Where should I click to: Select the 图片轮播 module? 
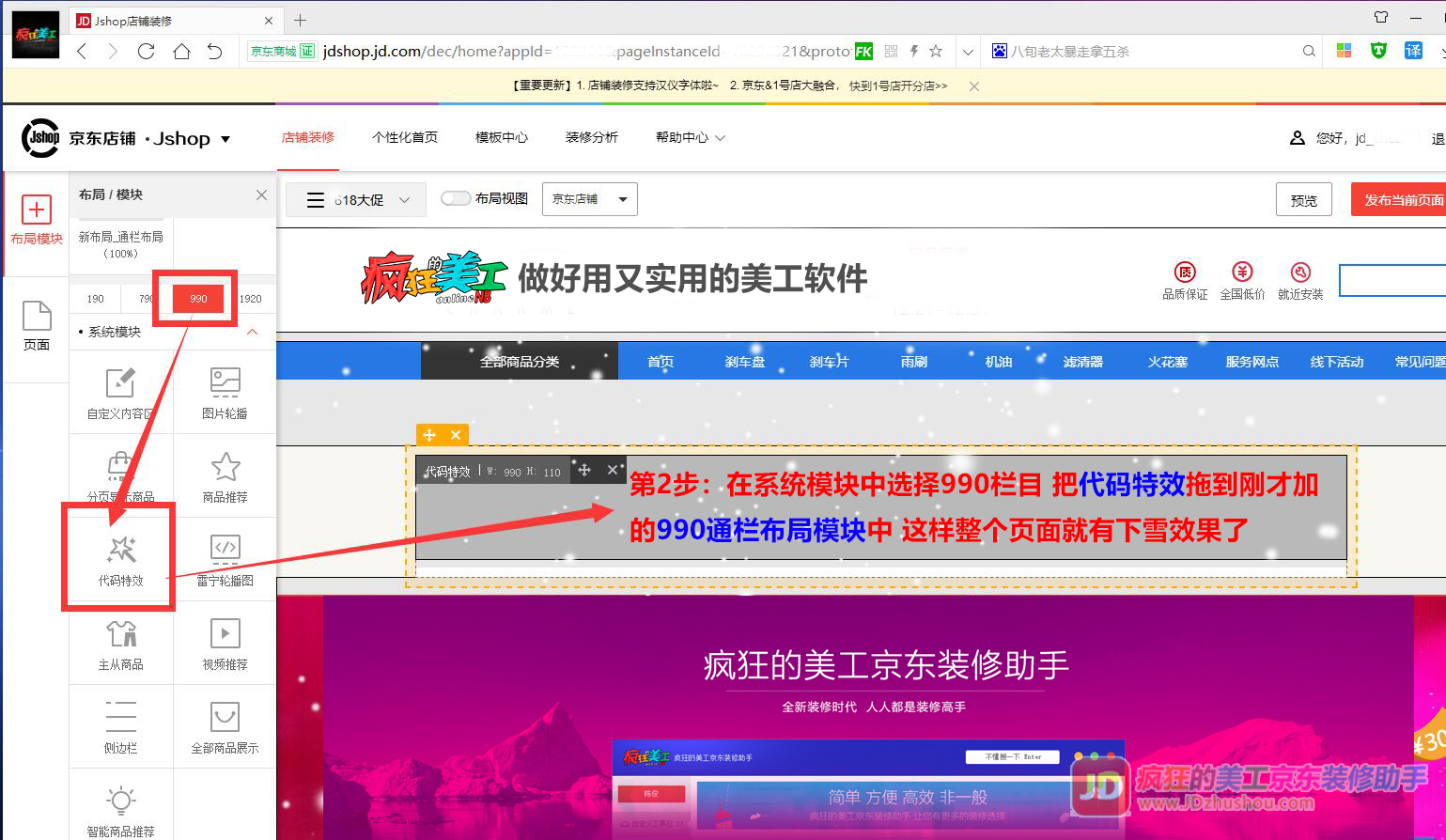pyautogui.click(x=225, y=393)
